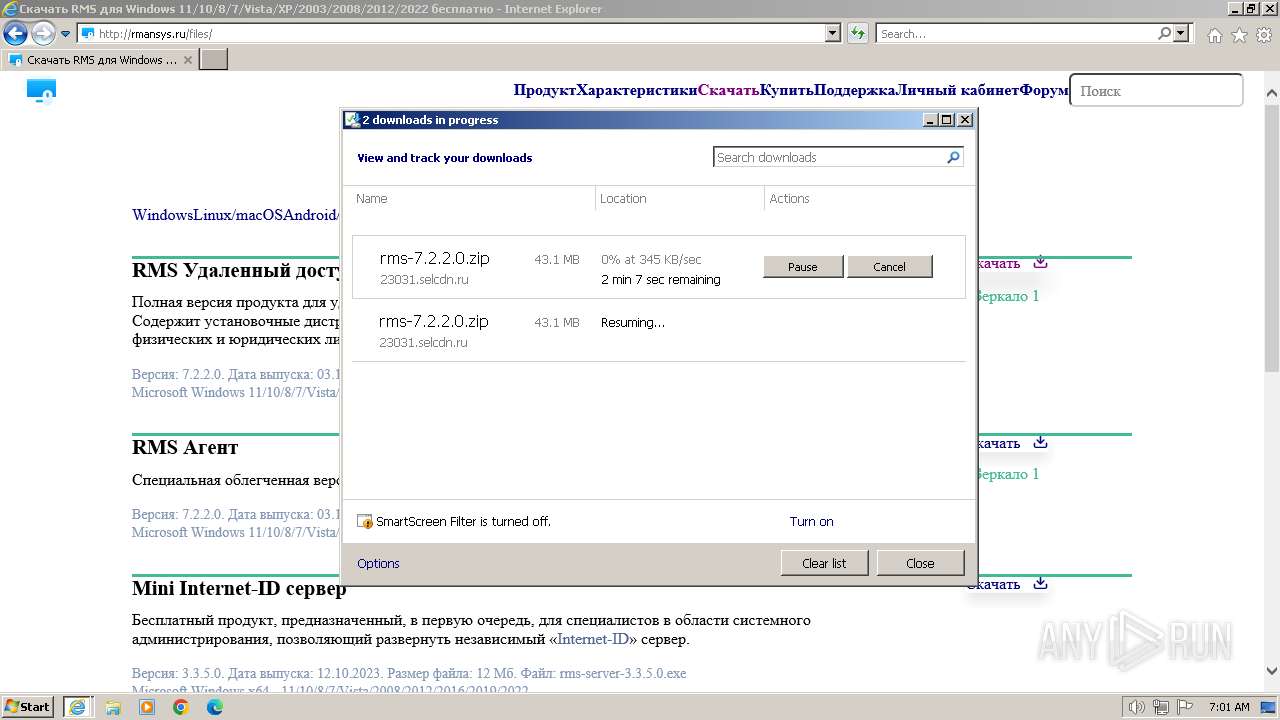Open the Купить menu link
1280x720 pixels.
click(x=787, y=90)
